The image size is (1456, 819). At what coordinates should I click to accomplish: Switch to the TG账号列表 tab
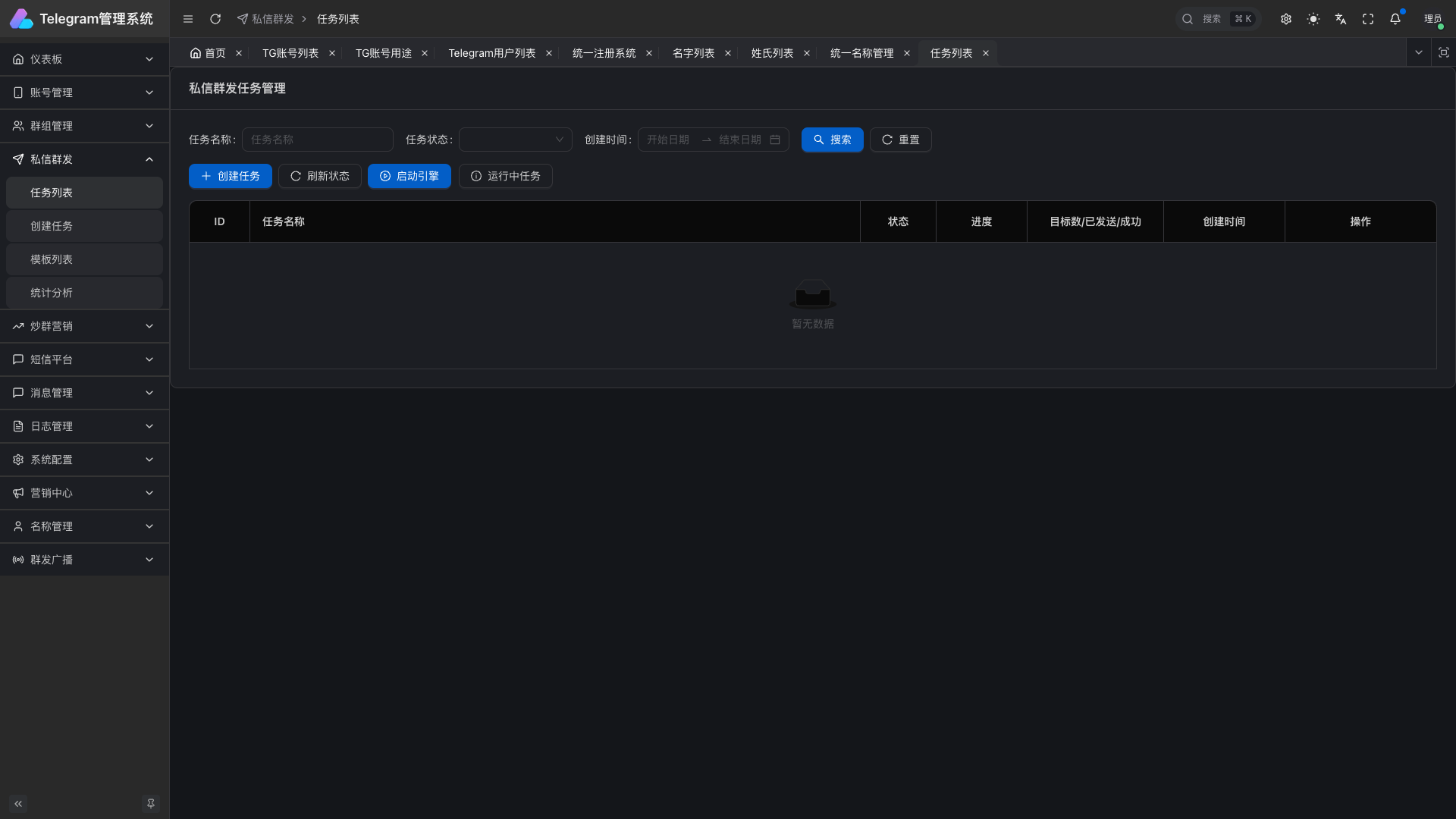tap(290, 53)
